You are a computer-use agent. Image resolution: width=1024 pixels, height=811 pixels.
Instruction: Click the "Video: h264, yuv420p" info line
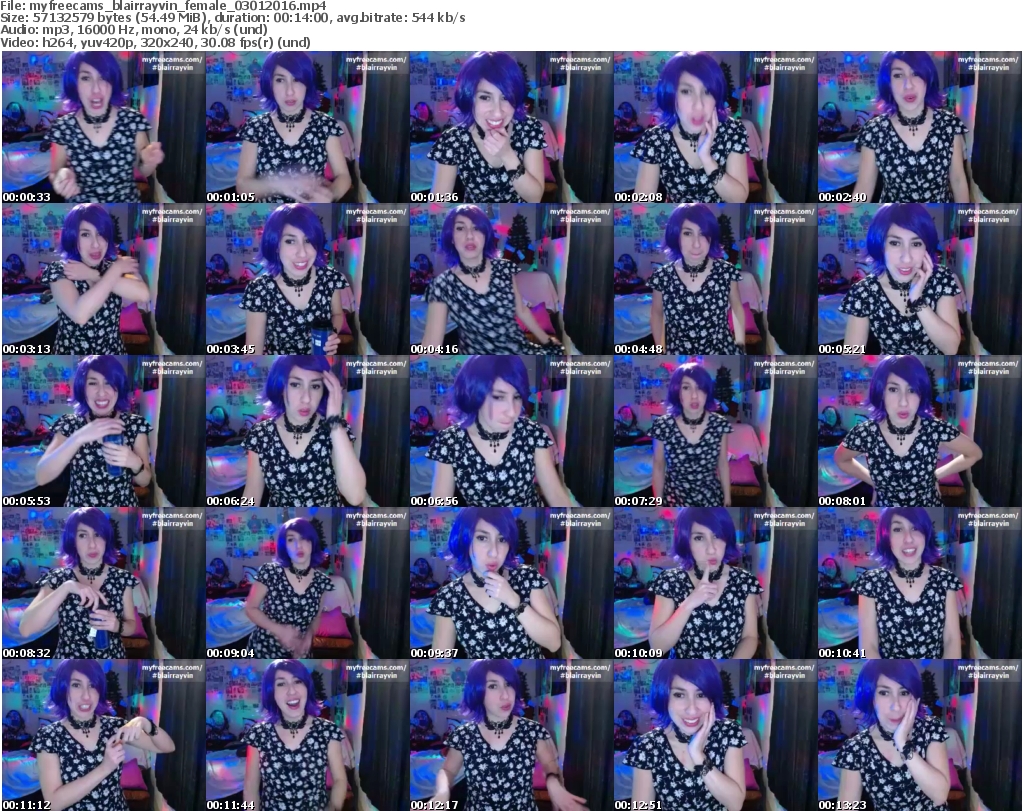pyautogui.click(x=155, y=43)
